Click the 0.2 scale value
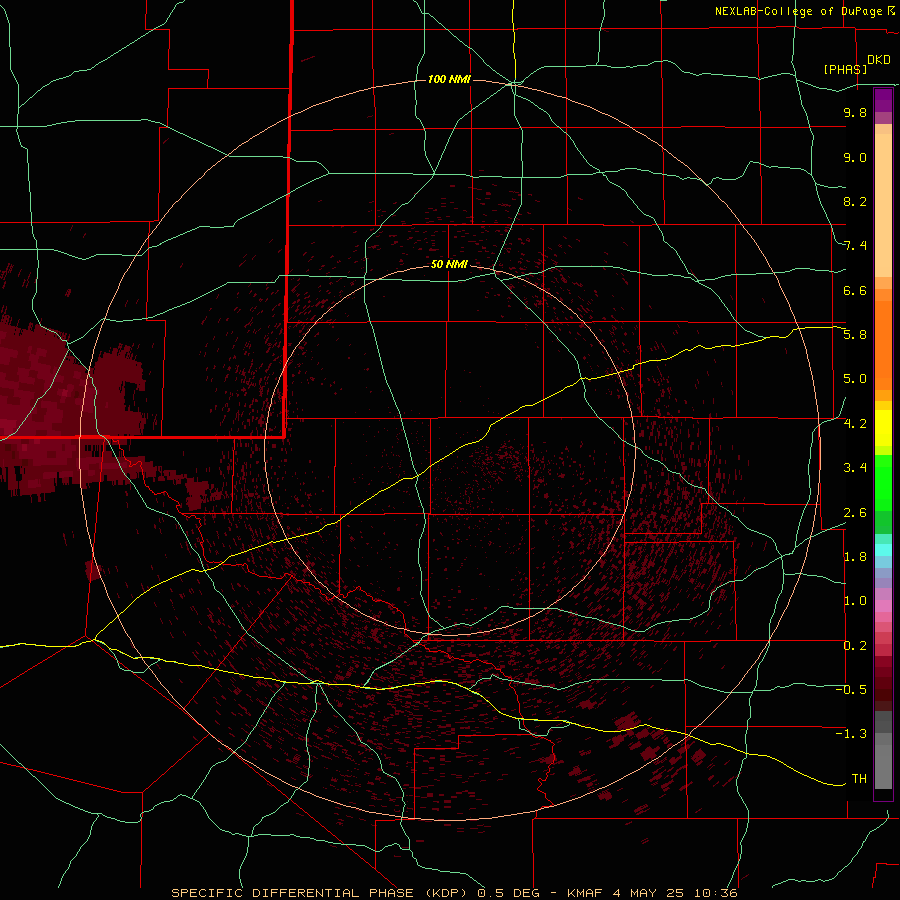Image resolution: width=900 pixels, height=900 pixels. [x=855, y=646]
